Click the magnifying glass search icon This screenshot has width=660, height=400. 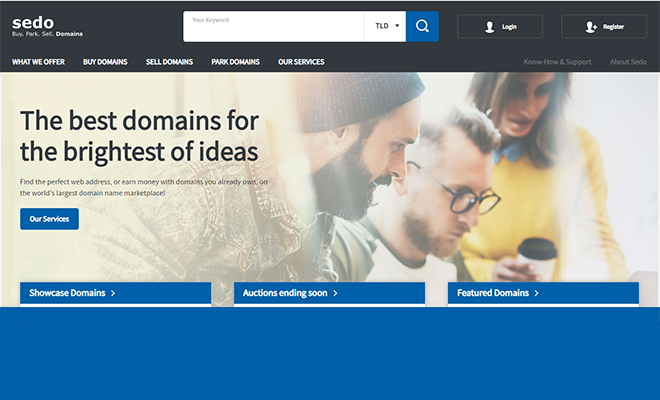coord(422,26)
